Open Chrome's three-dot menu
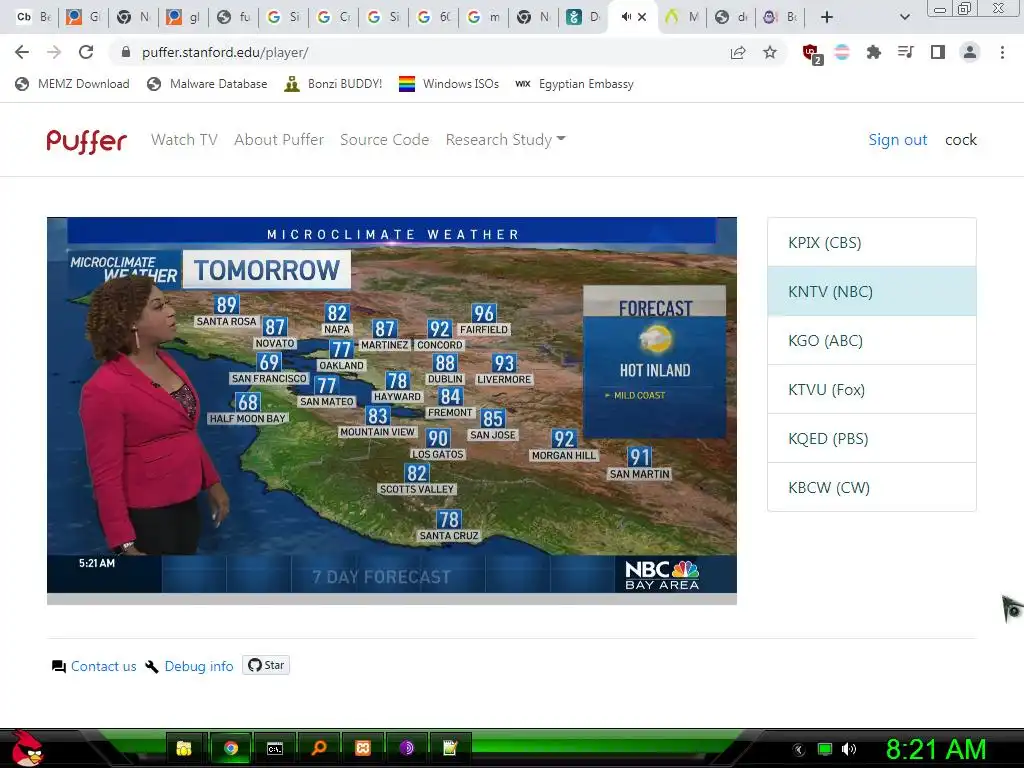Image resolution: width=1024 pixels, height=768 pixels. [x=1002, y=52]
